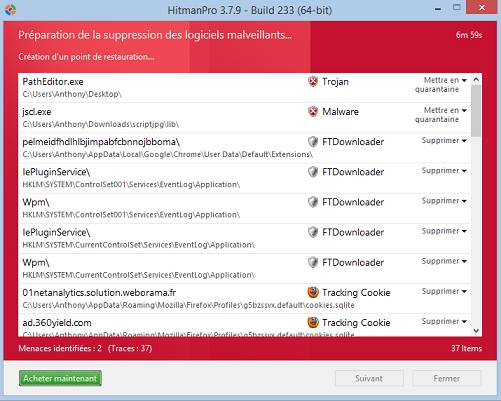Click grey shield icon of IePluginService under ControlSet001
This screenshot has height=401, width=501.
click(313, 172)
